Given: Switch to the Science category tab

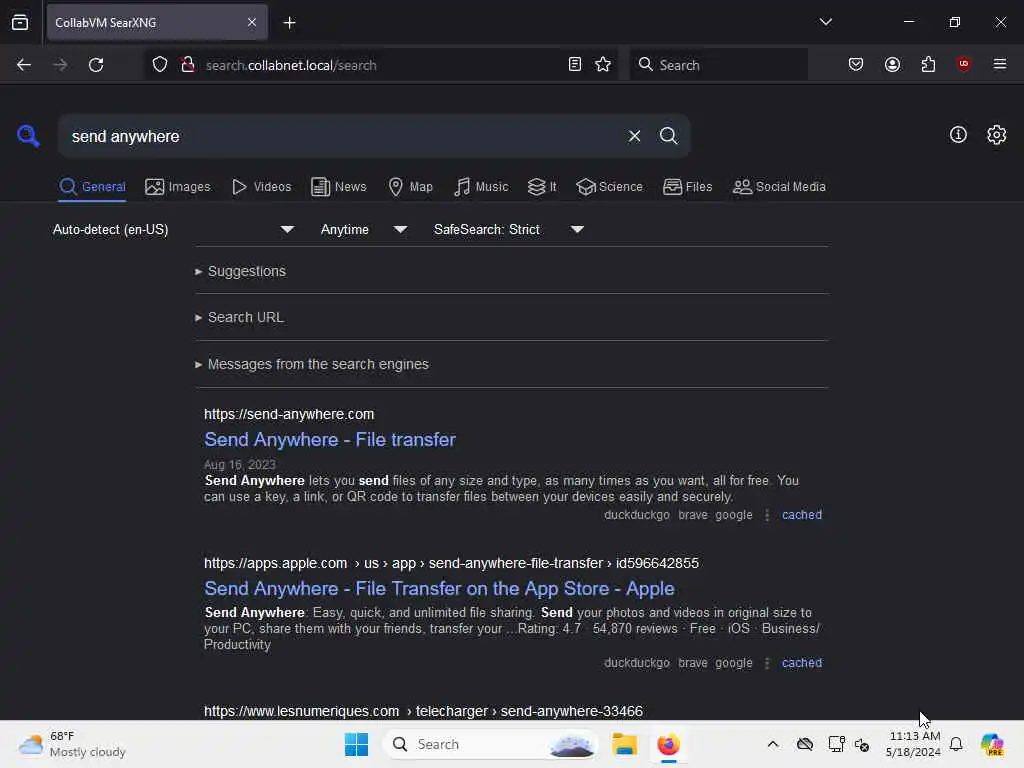Looking at the screenshot, I should [609, 187].
